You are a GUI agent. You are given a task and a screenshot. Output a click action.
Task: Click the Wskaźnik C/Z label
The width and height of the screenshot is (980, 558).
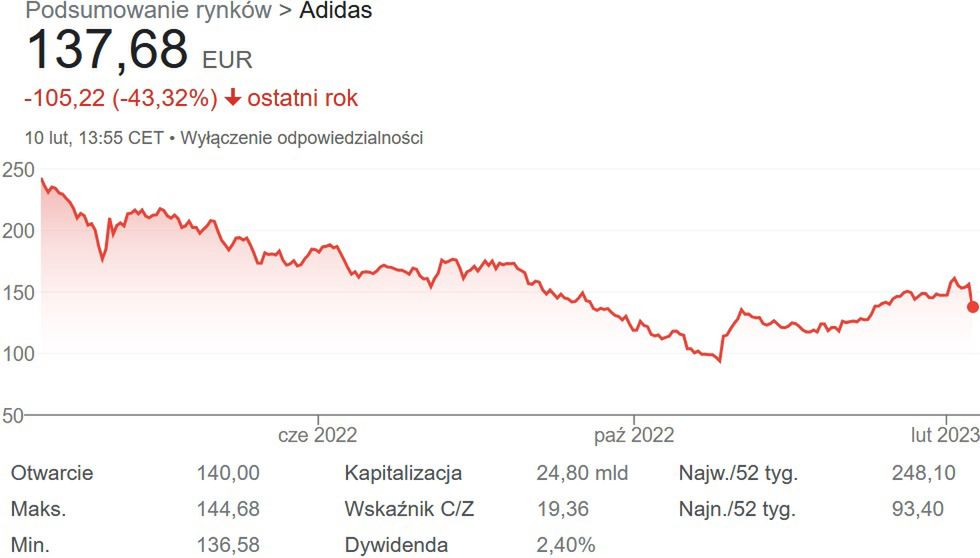click(409, 509)
